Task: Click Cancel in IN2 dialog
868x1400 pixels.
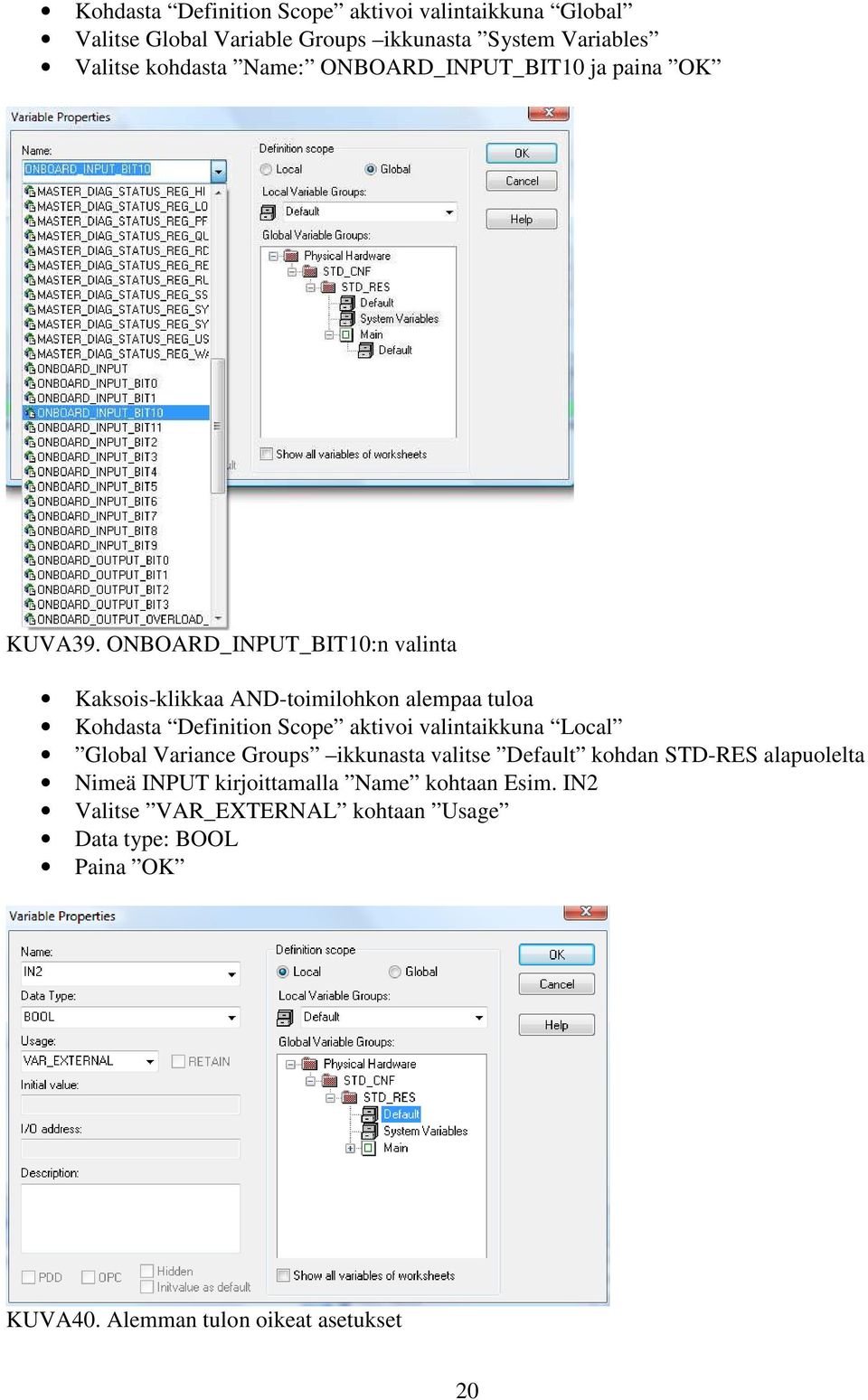Action: tap(557, 984)
